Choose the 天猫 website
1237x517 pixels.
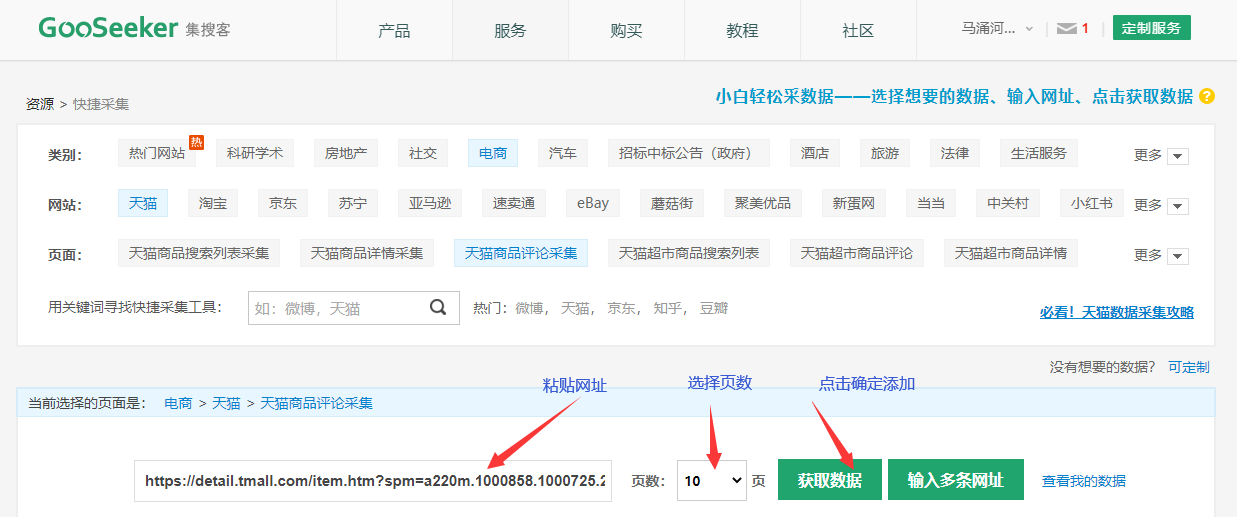[x=143, y=203]
